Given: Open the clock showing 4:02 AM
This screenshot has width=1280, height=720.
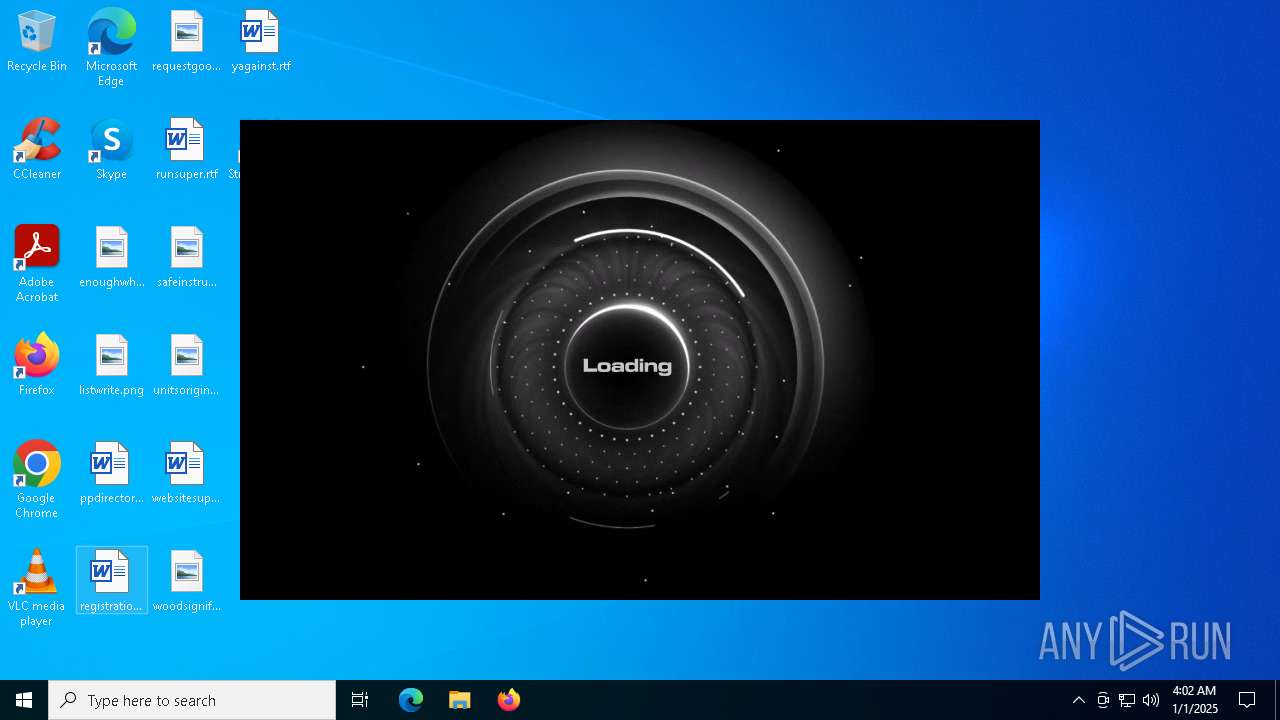Looking at the screenshot, I should 1195,700.
